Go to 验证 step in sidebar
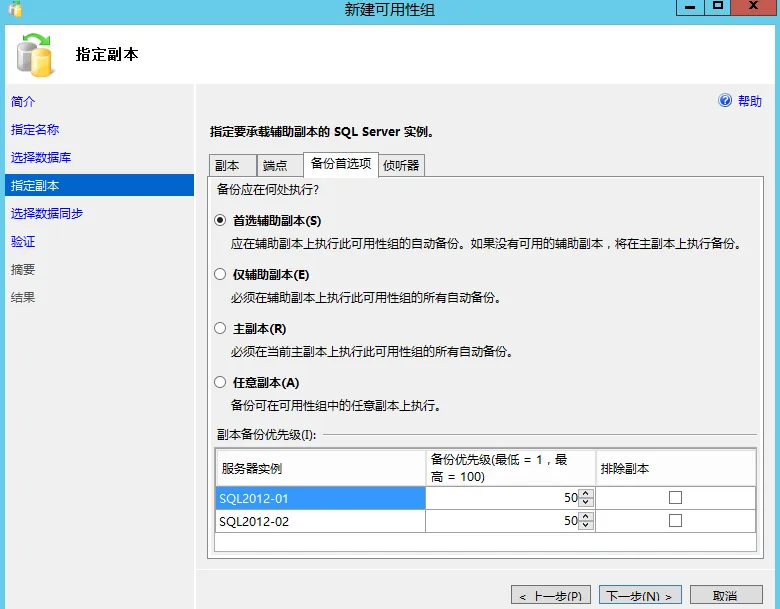 click(x=23, y=241)
